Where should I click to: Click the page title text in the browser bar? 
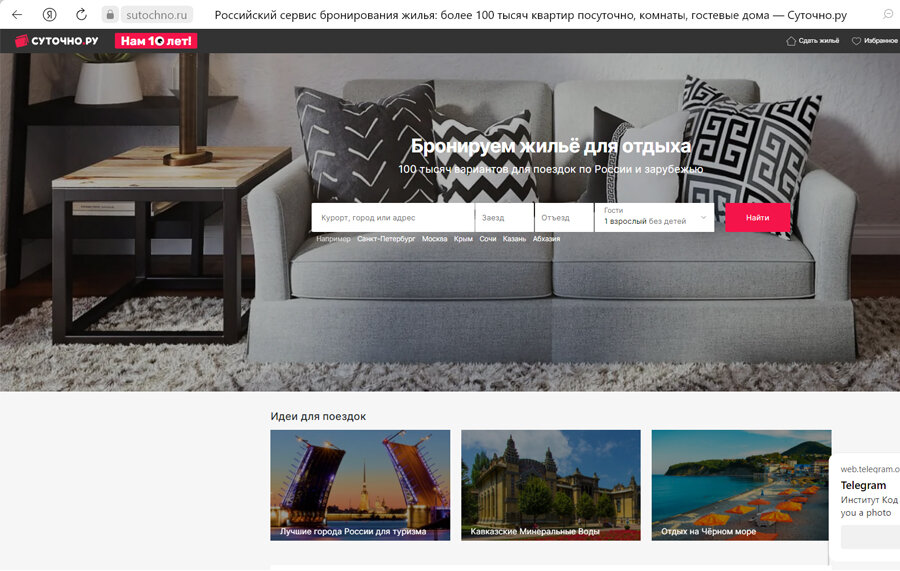tap(530, 15)
